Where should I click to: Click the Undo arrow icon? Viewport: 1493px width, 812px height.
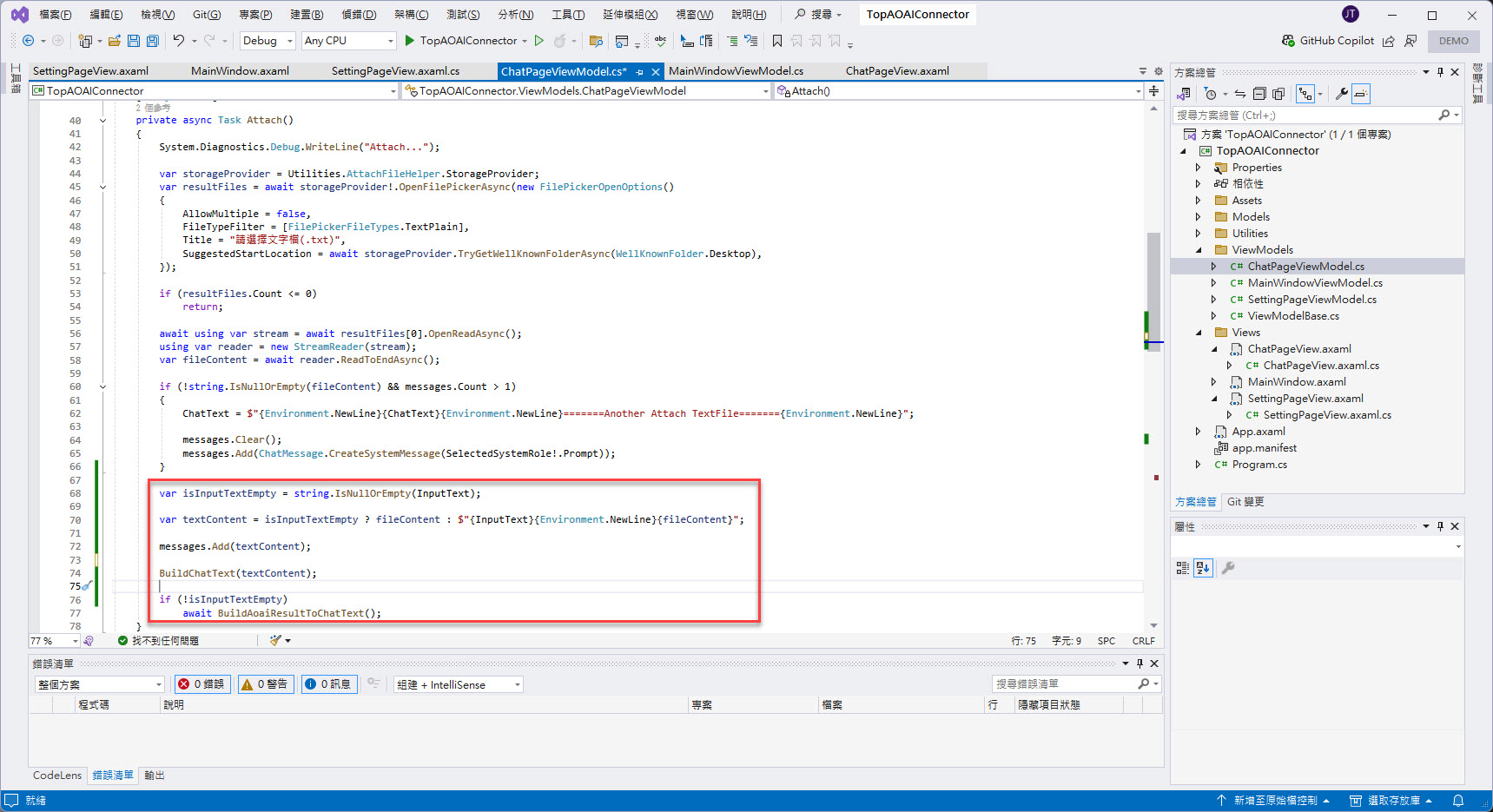178,41
